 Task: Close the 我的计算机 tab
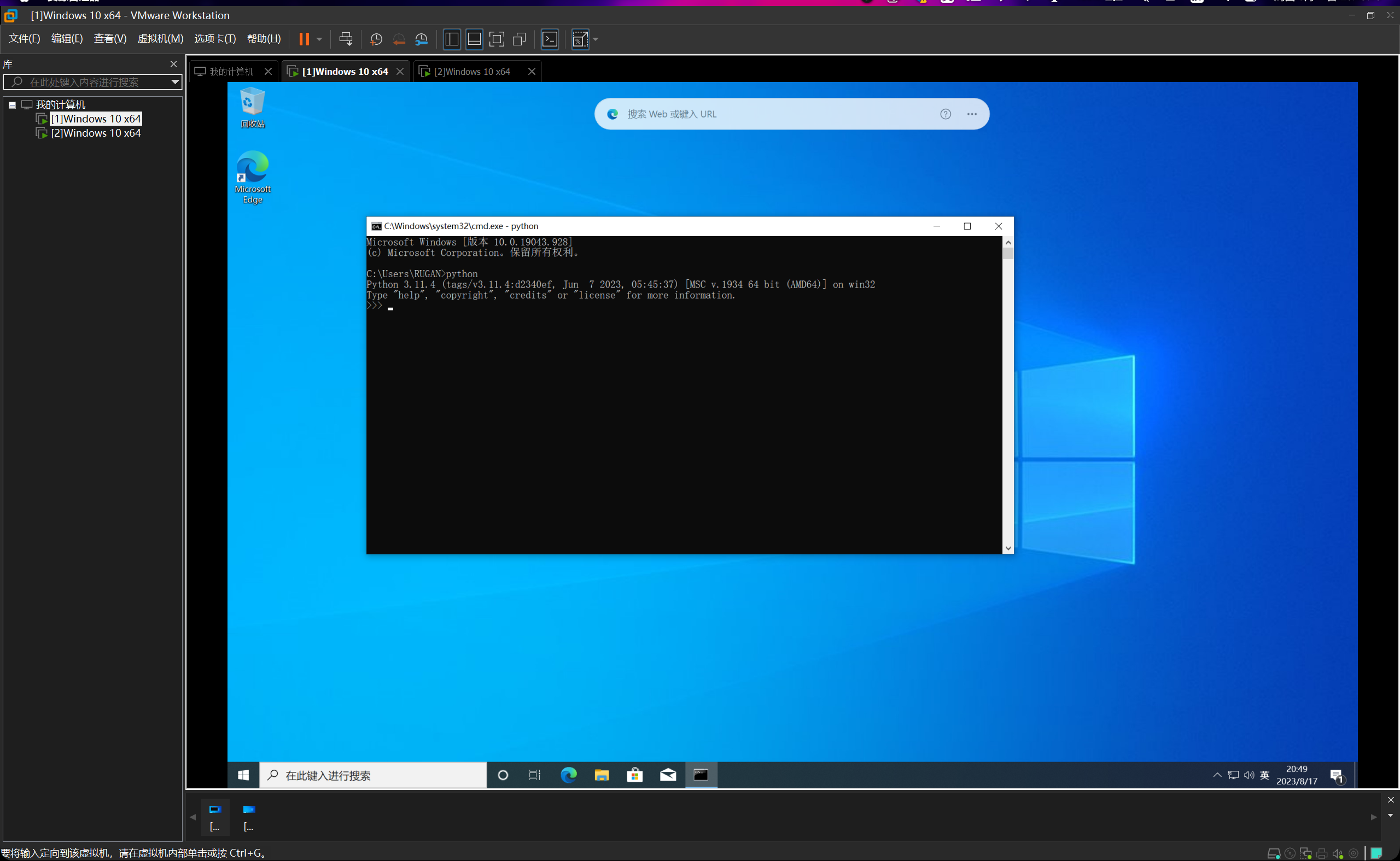[x=269, y=71]
